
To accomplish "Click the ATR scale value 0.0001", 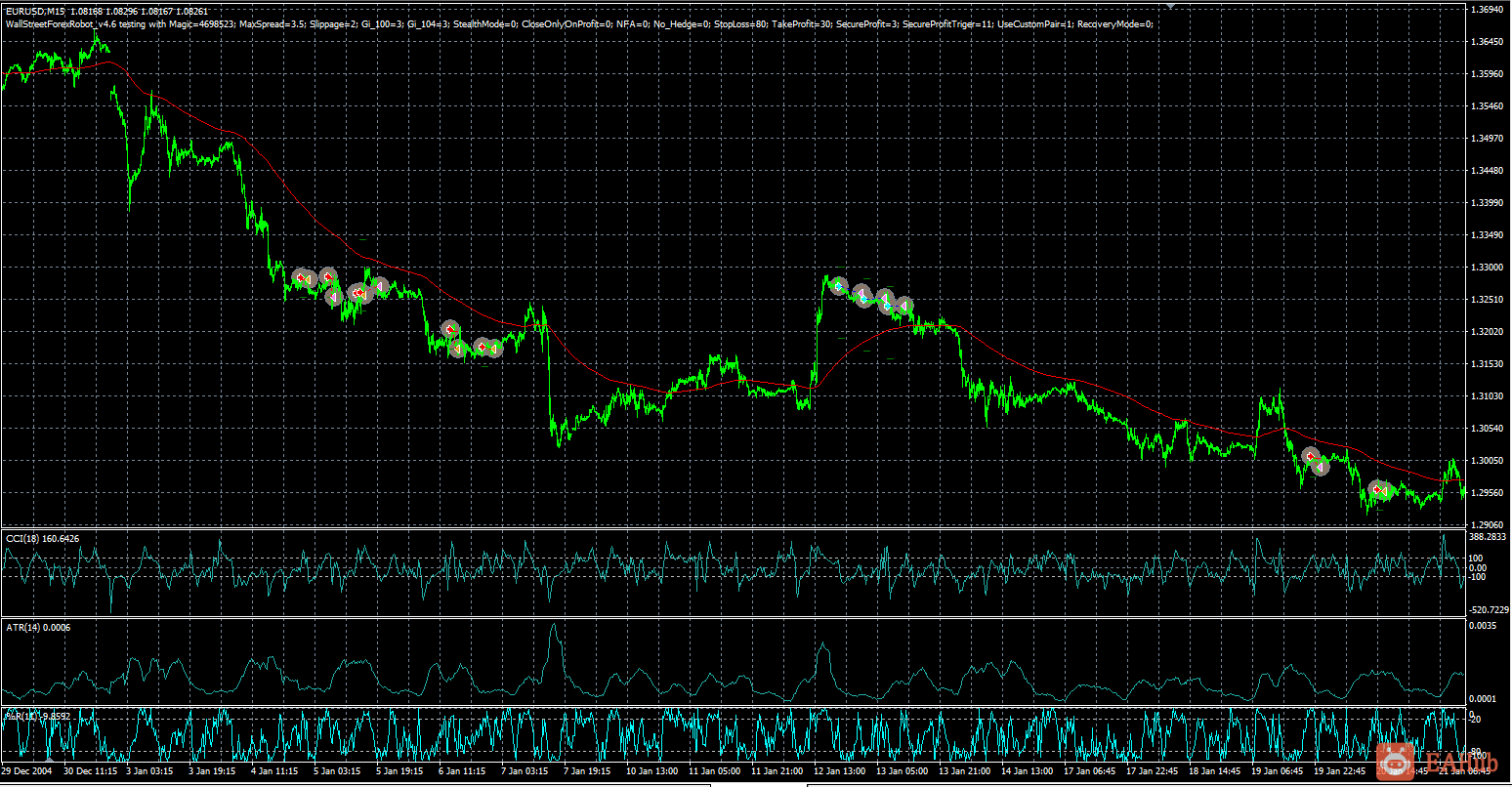I will coord(1482,698).
